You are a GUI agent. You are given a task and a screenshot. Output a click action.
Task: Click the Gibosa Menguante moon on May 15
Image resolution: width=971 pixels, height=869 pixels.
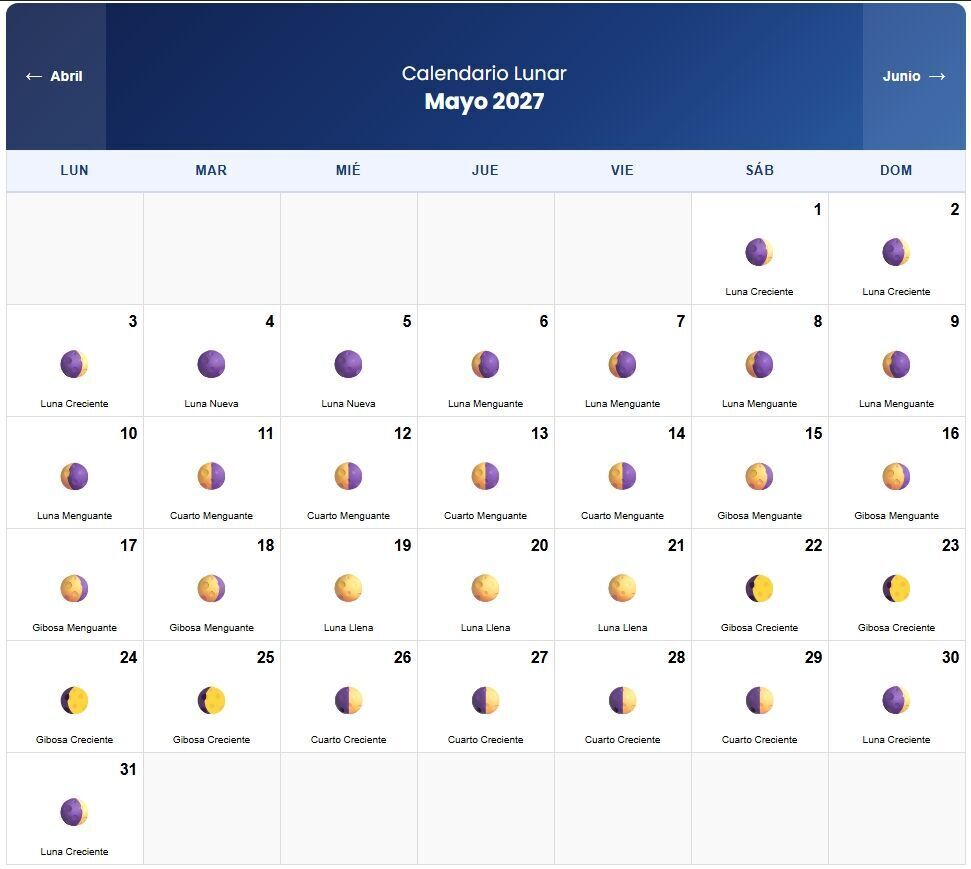click(x=759, y=476)
